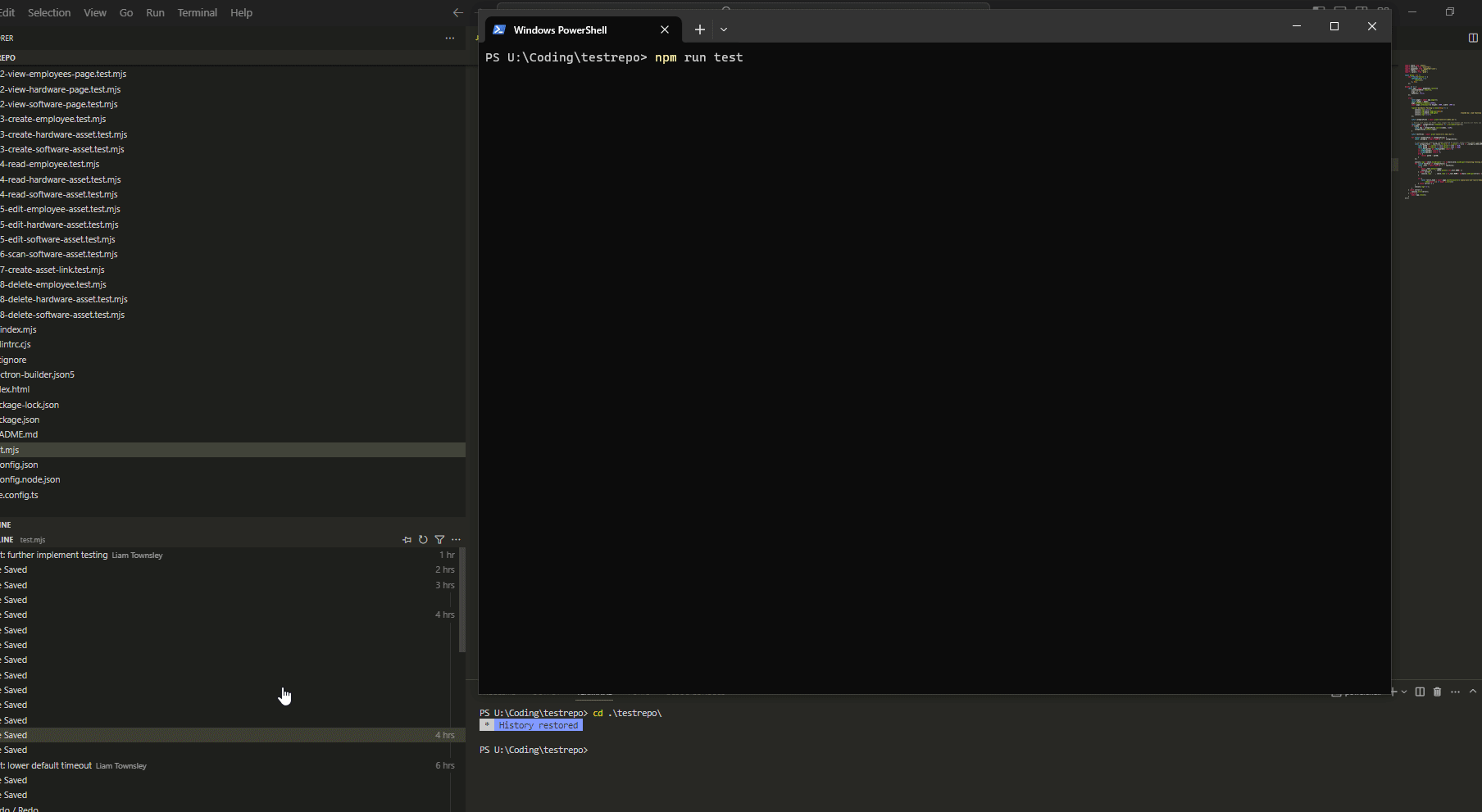1482x812 pixels.
Task: Open the timeline filter options
Action: (439, 539)
